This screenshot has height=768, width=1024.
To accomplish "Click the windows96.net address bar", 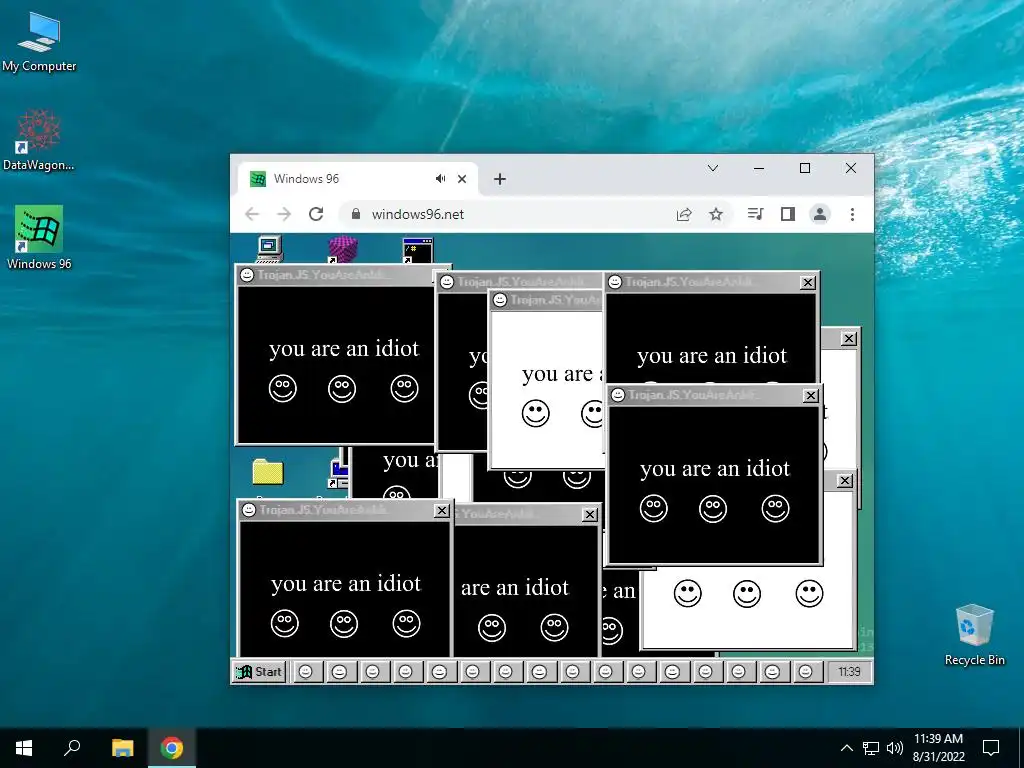I will click(536, 214).
